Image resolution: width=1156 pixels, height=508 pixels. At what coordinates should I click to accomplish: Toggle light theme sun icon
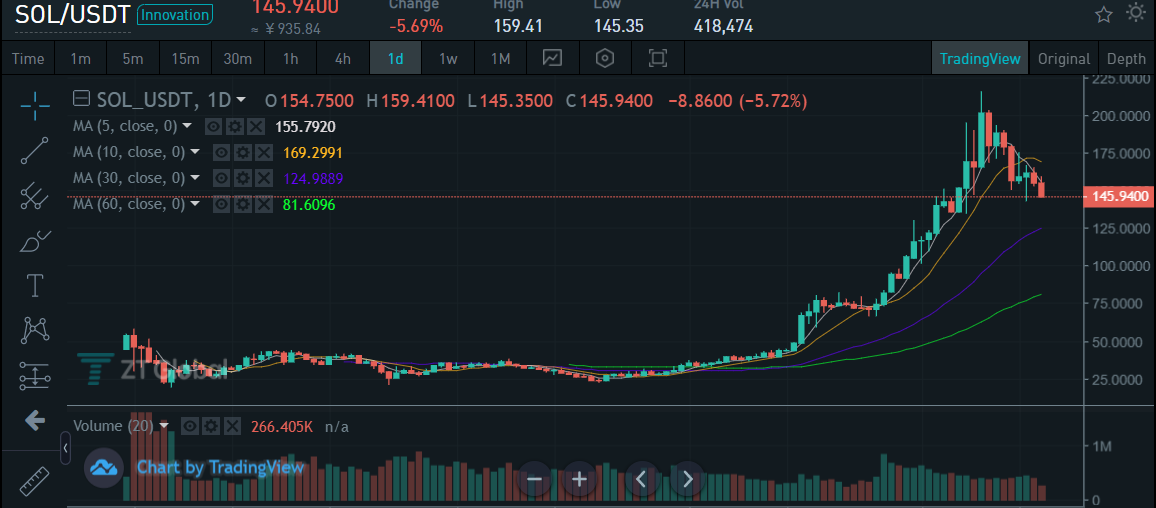pos(1136,13)
